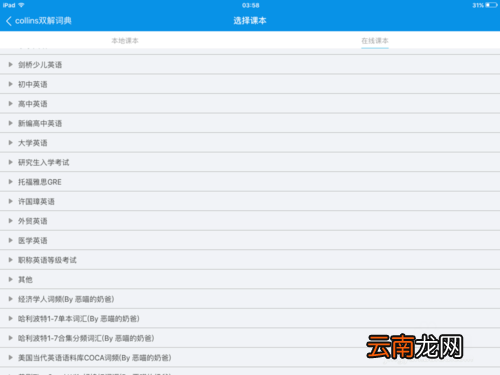The image size is (500, 375).
Task: Expand the 哈利波特1-7单本词汇 triangle
Action: (11, 319)
